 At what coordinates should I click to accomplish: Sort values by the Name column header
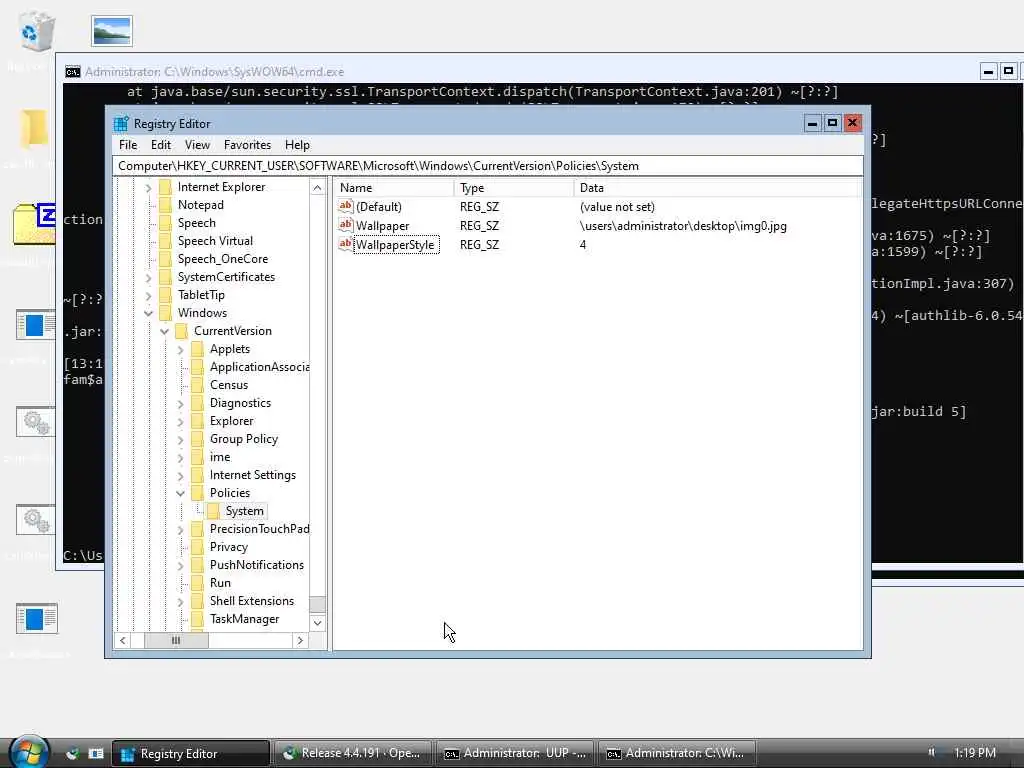tap(394, 188)
